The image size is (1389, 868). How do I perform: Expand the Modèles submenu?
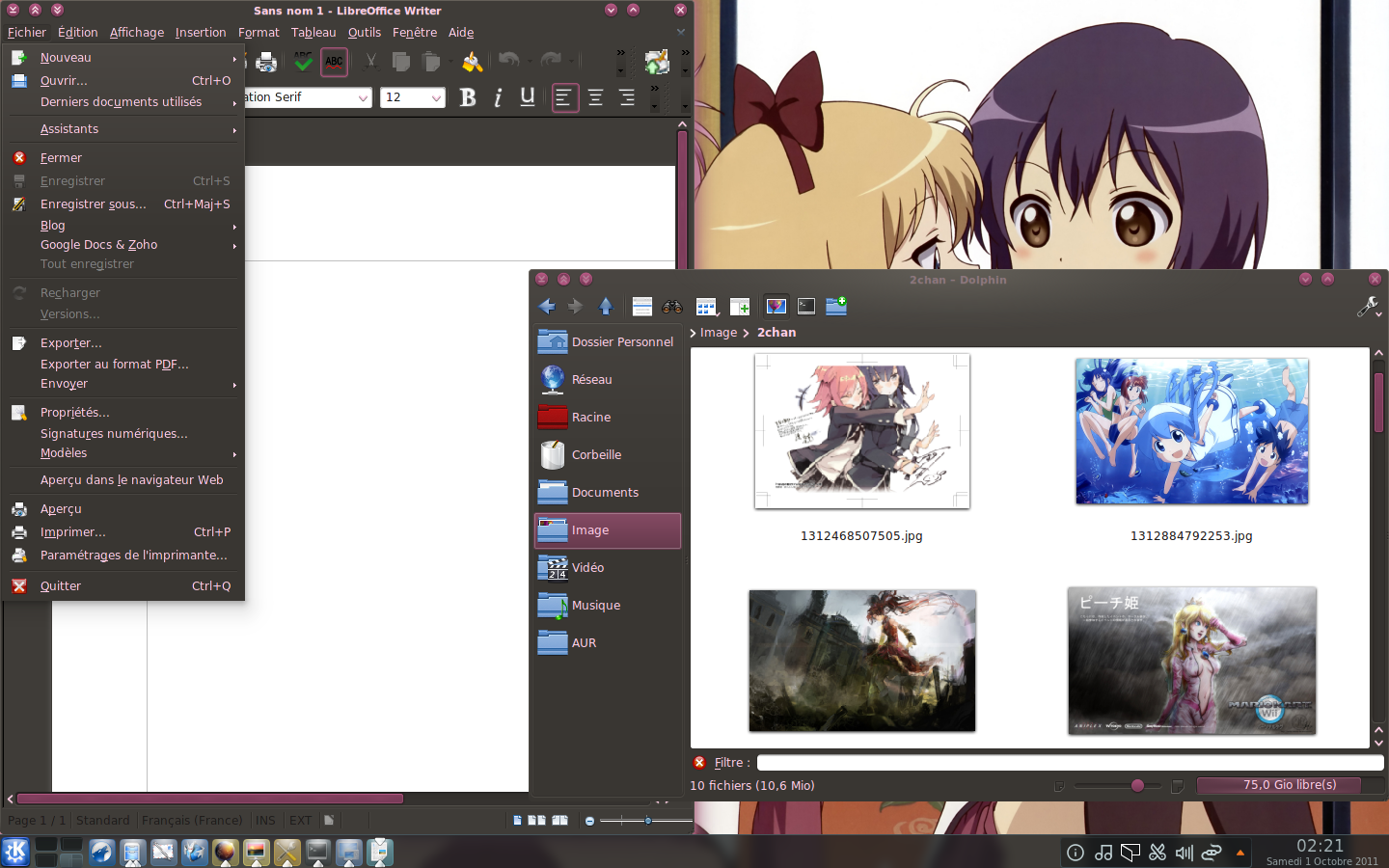tap(124, 453)
